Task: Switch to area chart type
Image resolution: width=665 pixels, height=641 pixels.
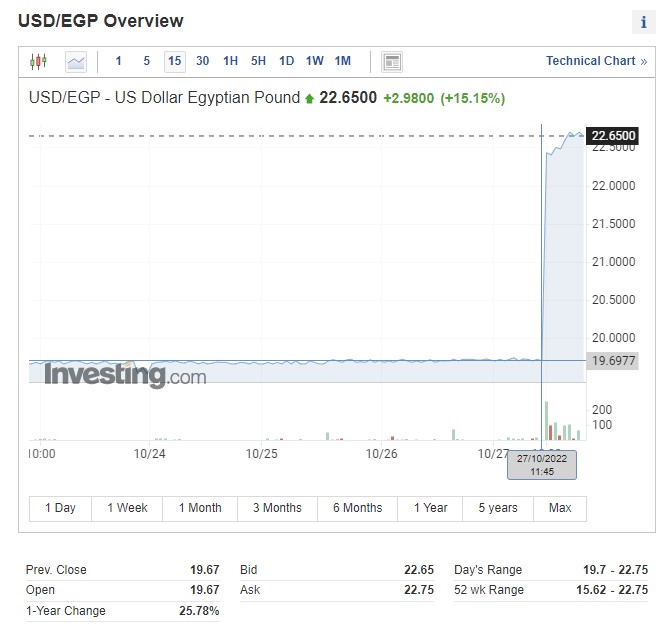Action: [x=76, y=61]
